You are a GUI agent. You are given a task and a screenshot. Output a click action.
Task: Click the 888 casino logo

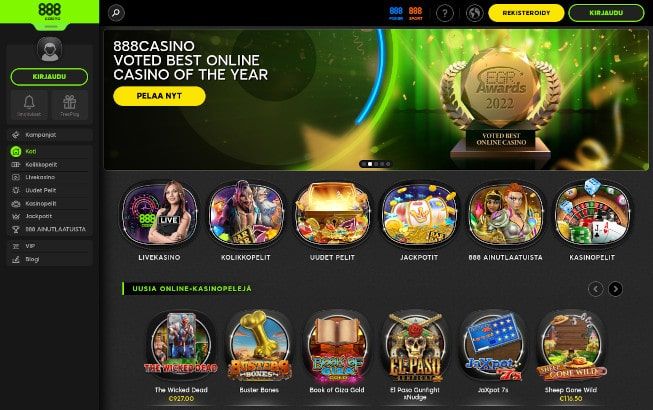tap(50, 12)
